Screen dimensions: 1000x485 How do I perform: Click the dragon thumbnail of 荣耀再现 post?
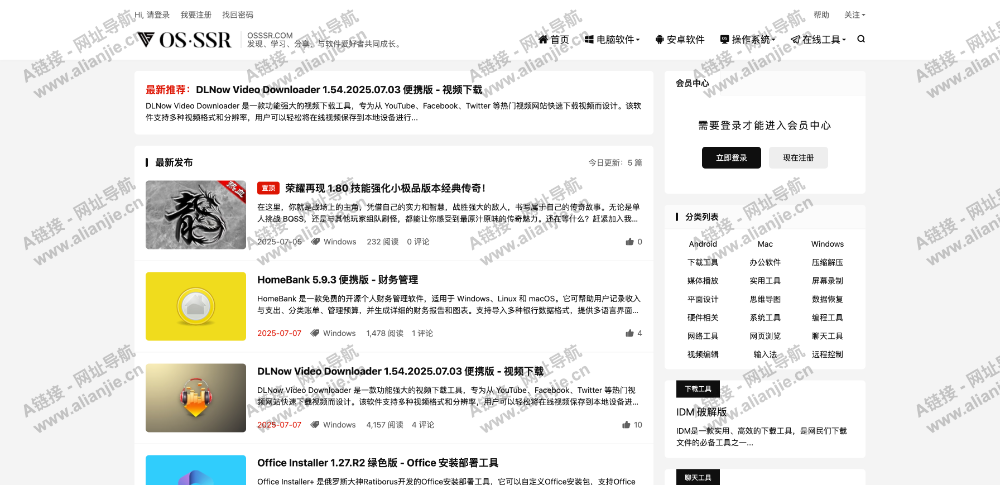click(196, 214)
